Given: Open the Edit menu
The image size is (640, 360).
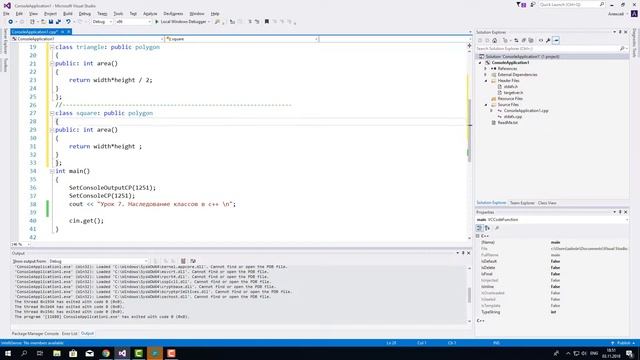Looking at the screenshot, I should click(19, 13).
